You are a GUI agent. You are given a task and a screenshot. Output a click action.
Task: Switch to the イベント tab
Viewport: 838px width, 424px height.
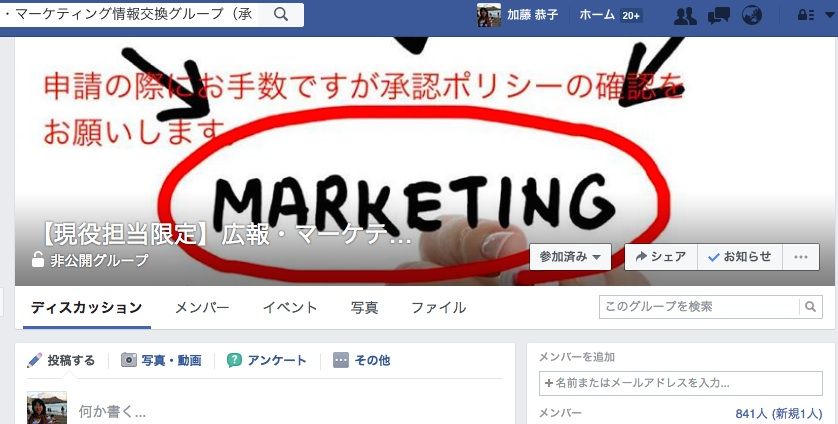coord(290,308)
